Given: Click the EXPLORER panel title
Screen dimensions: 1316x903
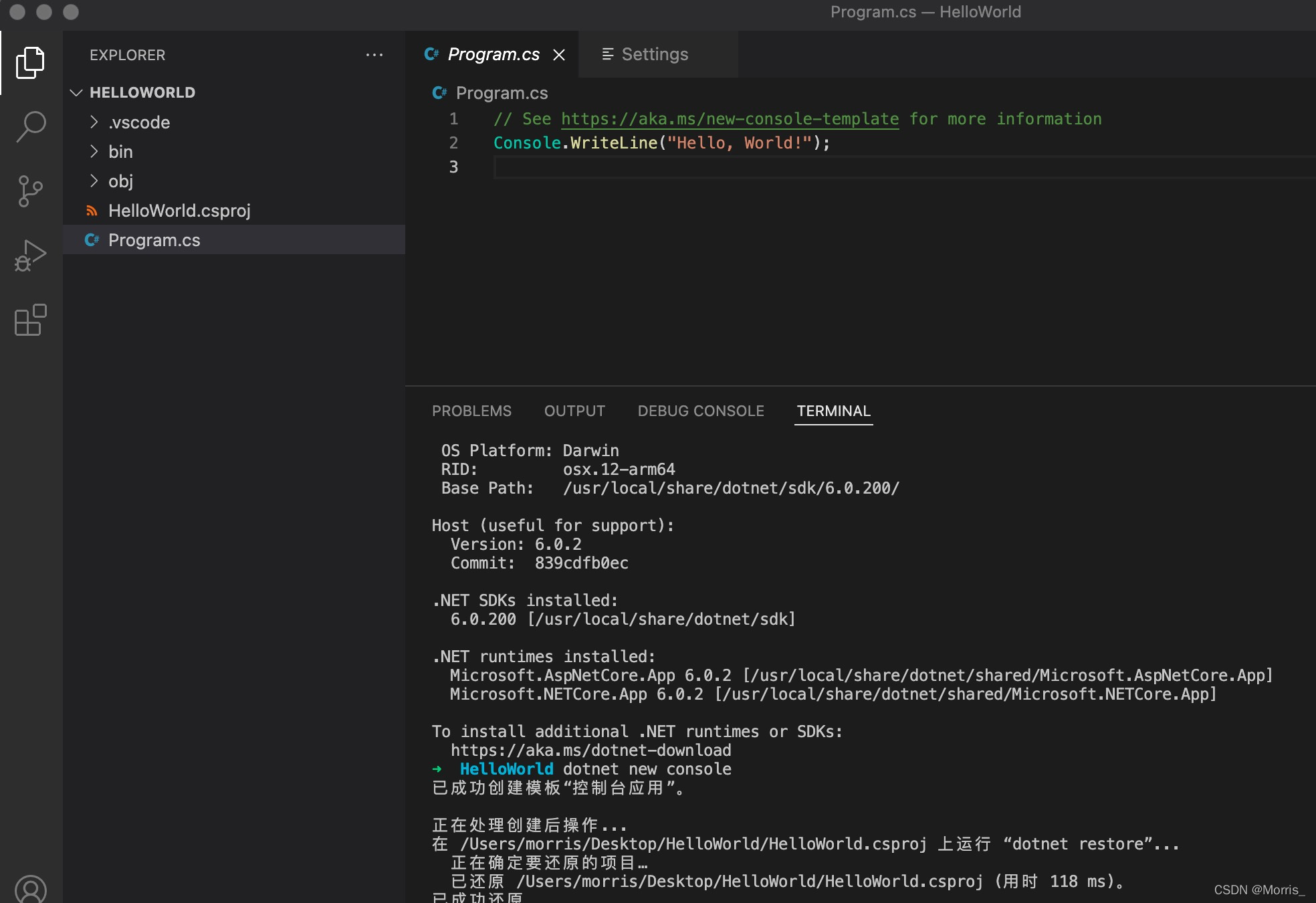Looking at the screenshot, I should (x=127, y=55).
